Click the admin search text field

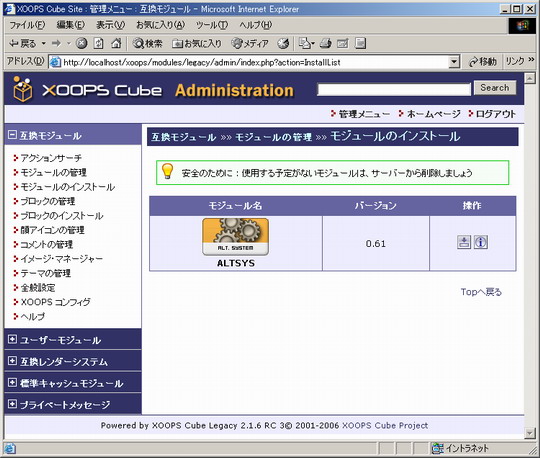click(394, 90)
